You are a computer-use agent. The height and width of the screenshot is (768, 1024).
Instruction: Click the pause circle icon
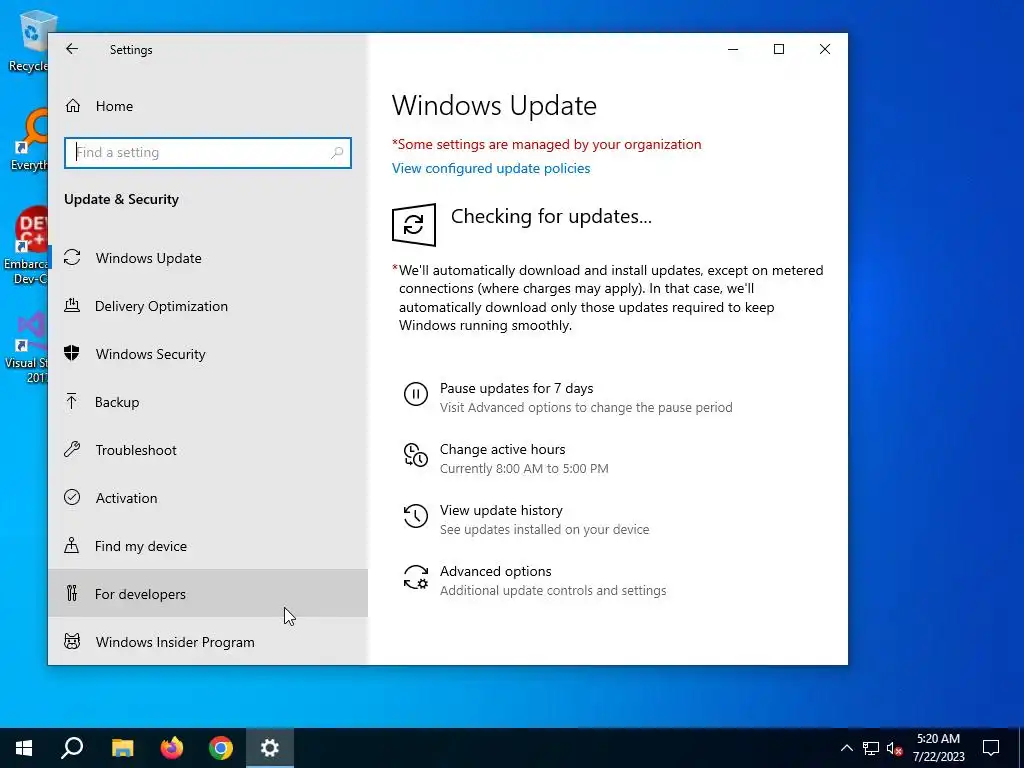coord(416,394)
